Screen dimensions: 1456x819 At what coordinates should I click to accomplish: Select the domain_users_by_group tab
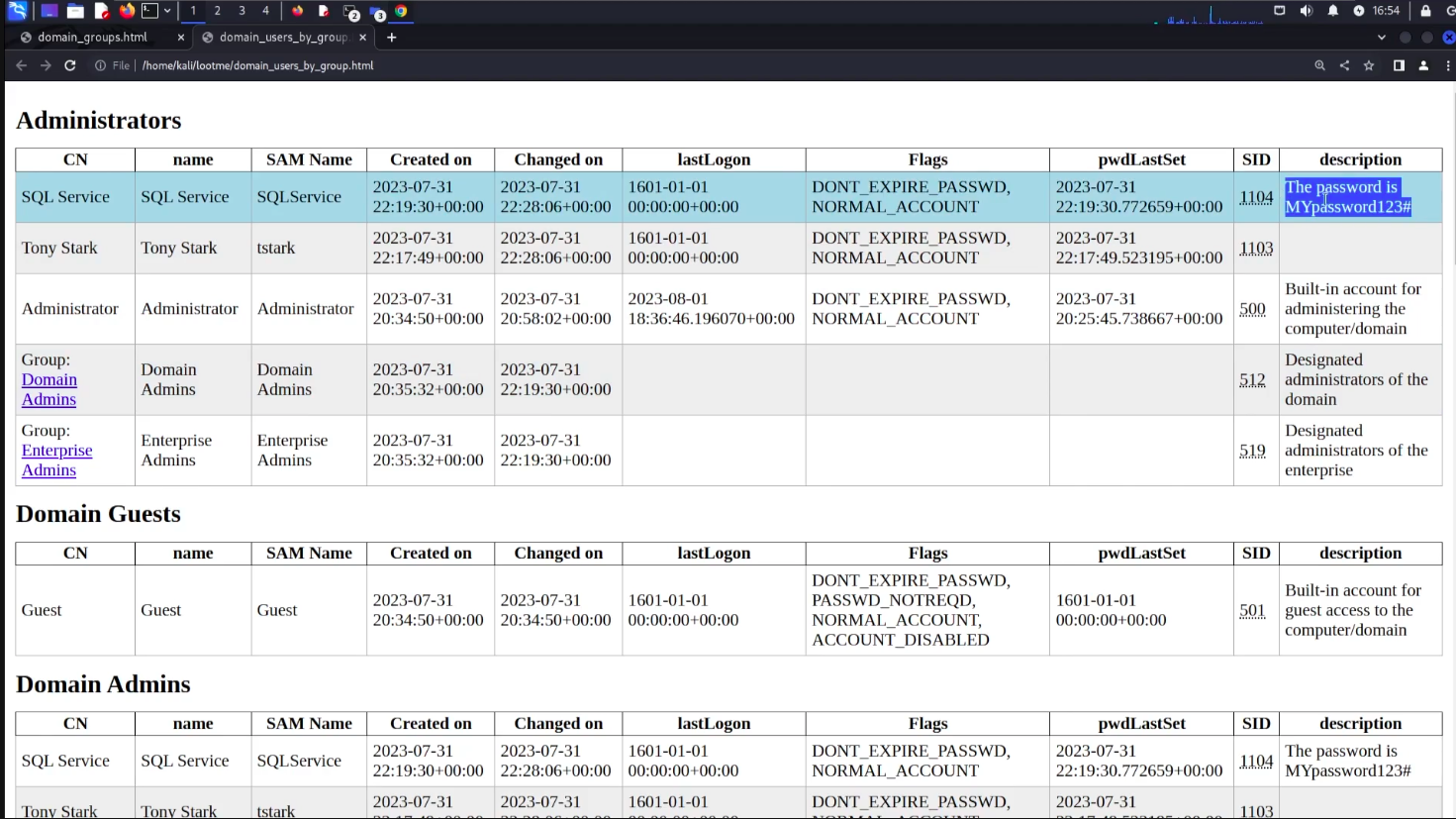coord(283,38)
